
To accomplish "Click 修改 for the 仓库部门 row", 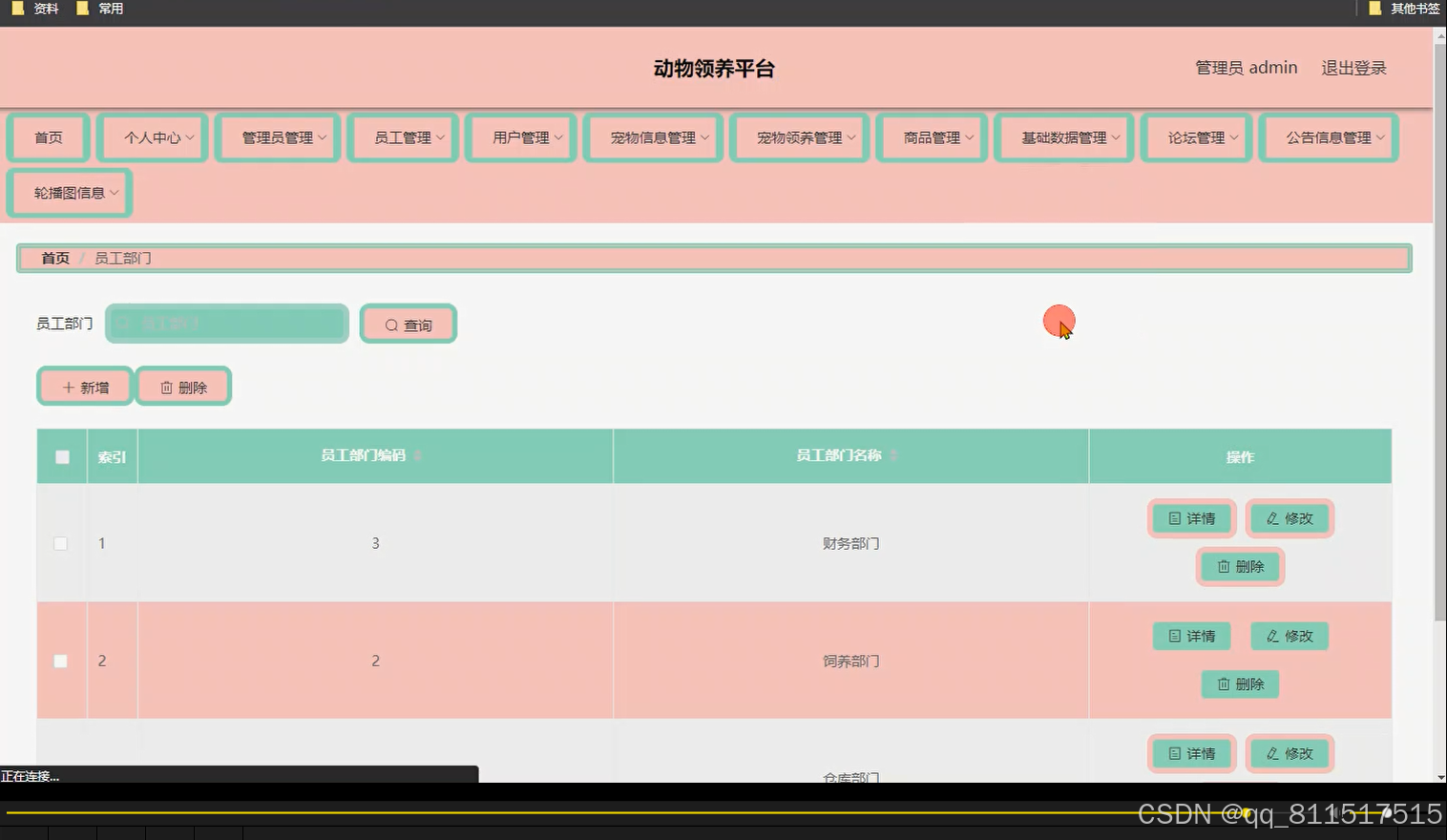I will pyautogui.click(x=1290, y=753).
